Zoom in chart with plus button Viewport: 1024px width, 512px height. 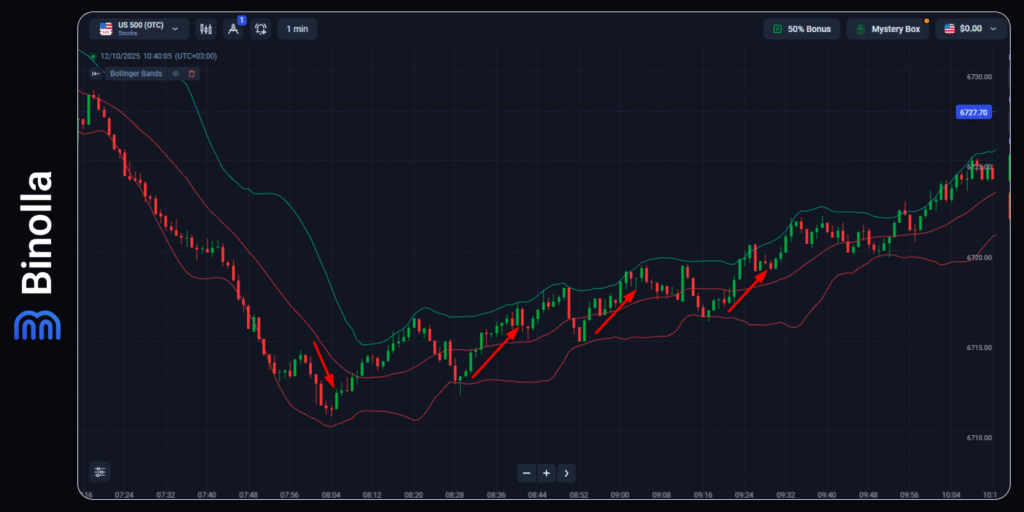(546, 473)
